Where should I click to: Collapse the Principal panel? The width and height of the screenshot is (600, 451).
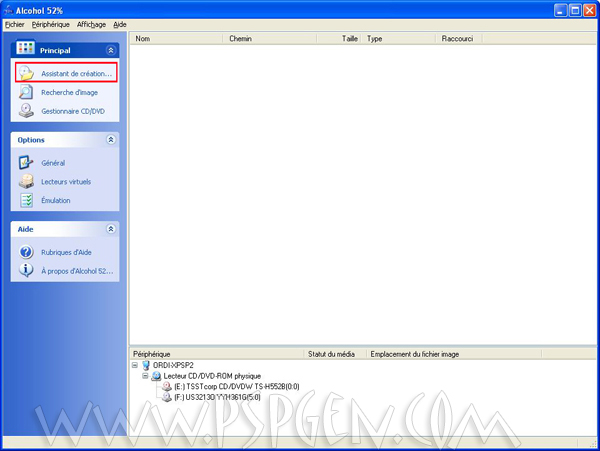(x=111, y=50)
